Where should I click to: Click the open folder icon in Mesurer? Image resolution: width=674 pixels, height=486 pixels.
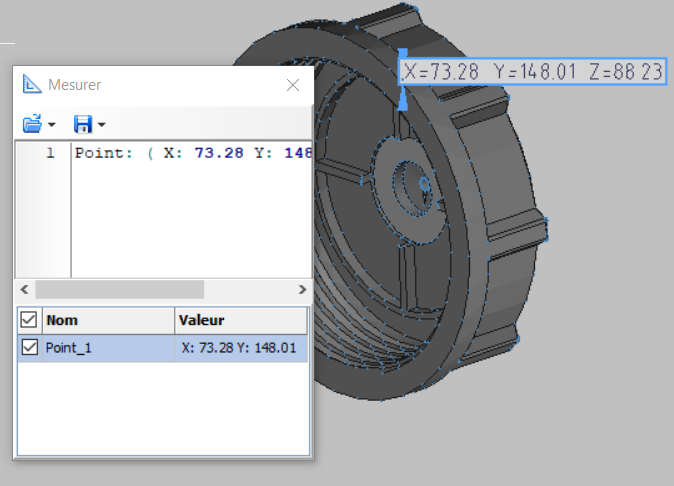[33, 124]
